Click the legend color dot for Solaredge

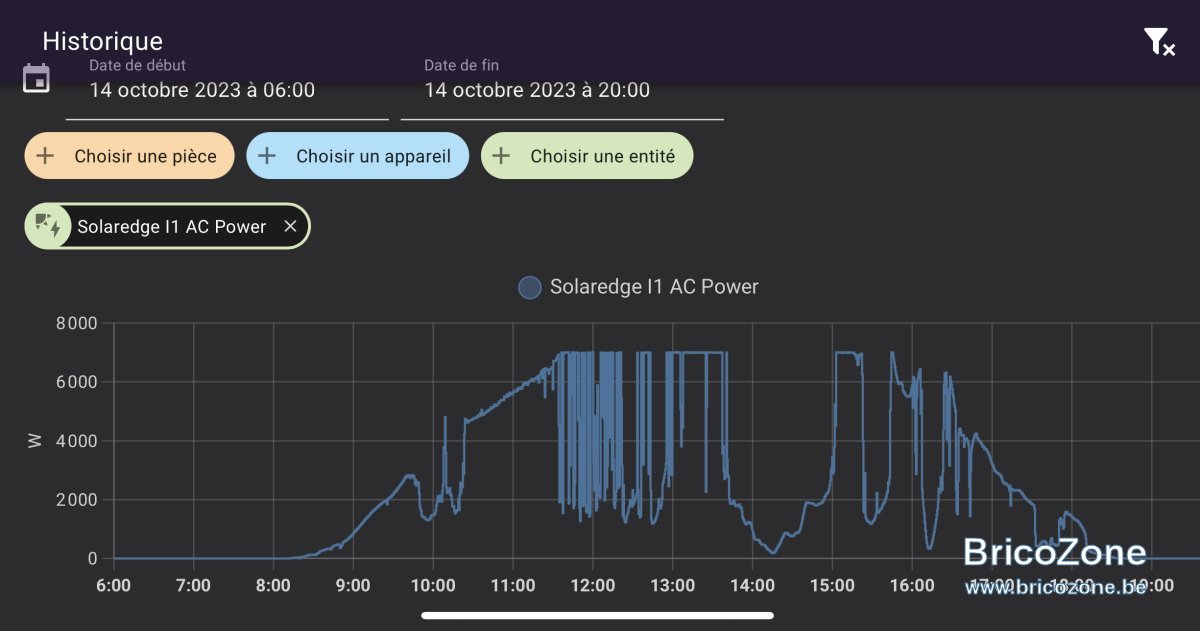529,288
